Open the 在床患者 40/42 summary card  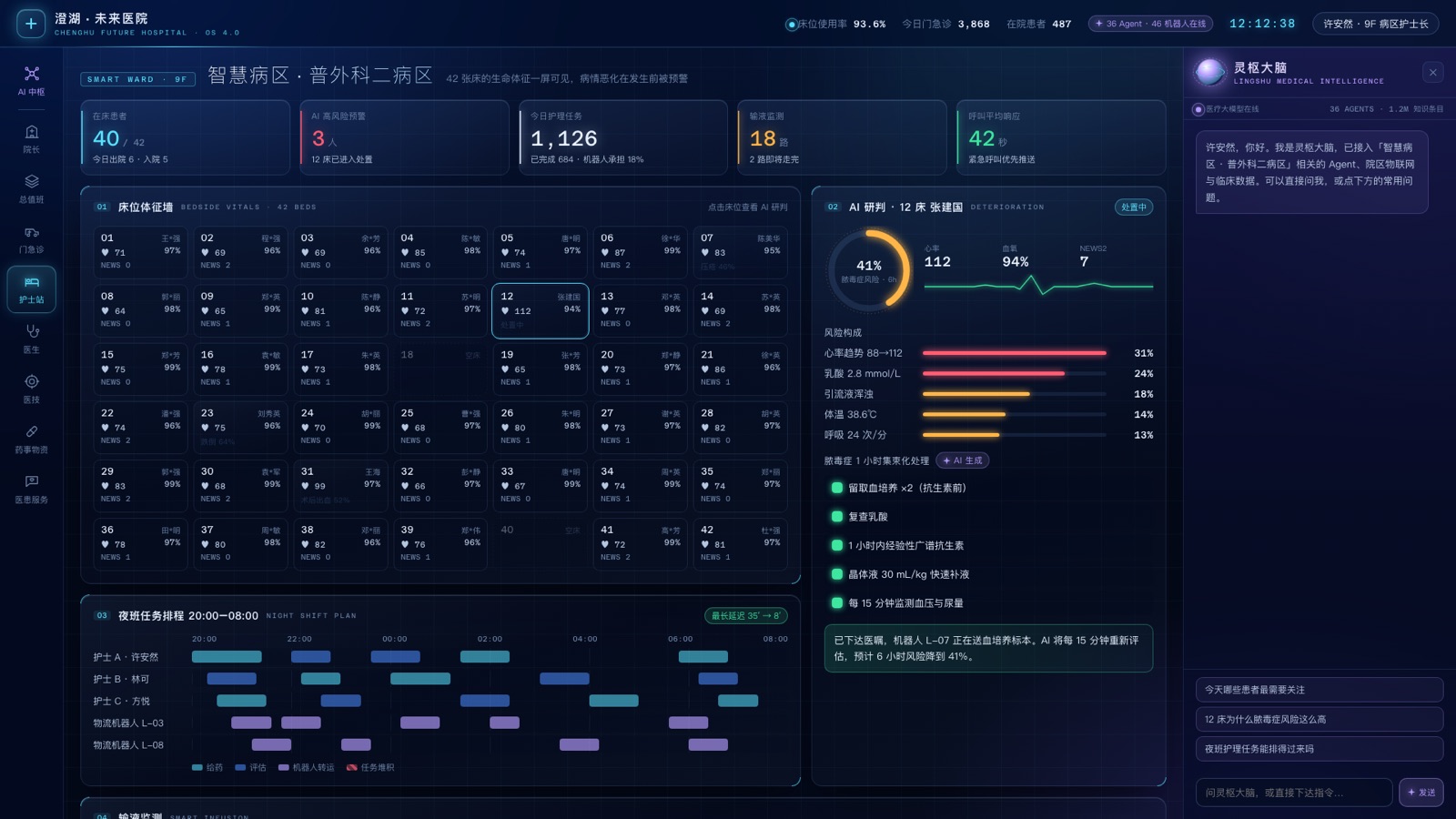(185, 137)
